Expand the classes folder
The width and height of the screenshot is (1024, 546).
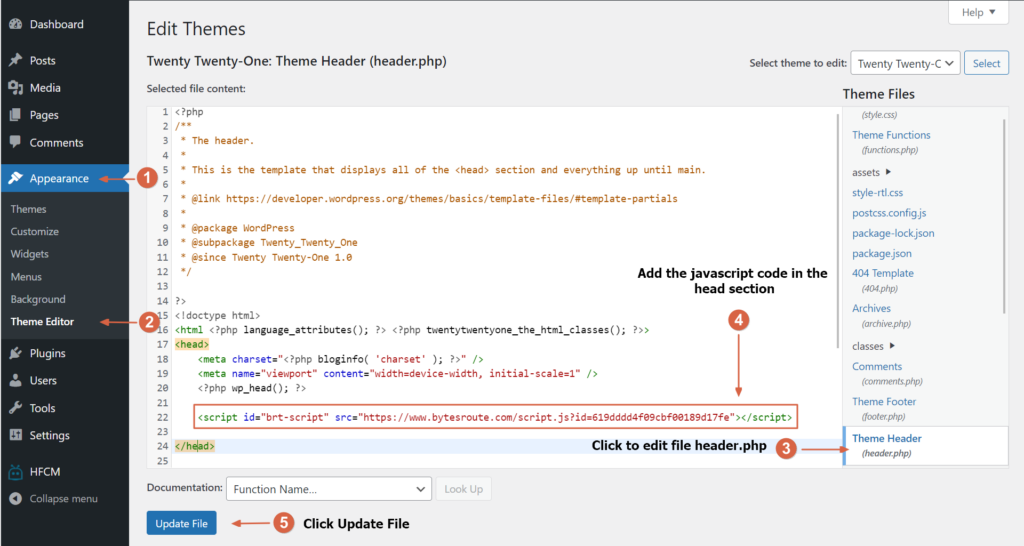click(873, 346)
